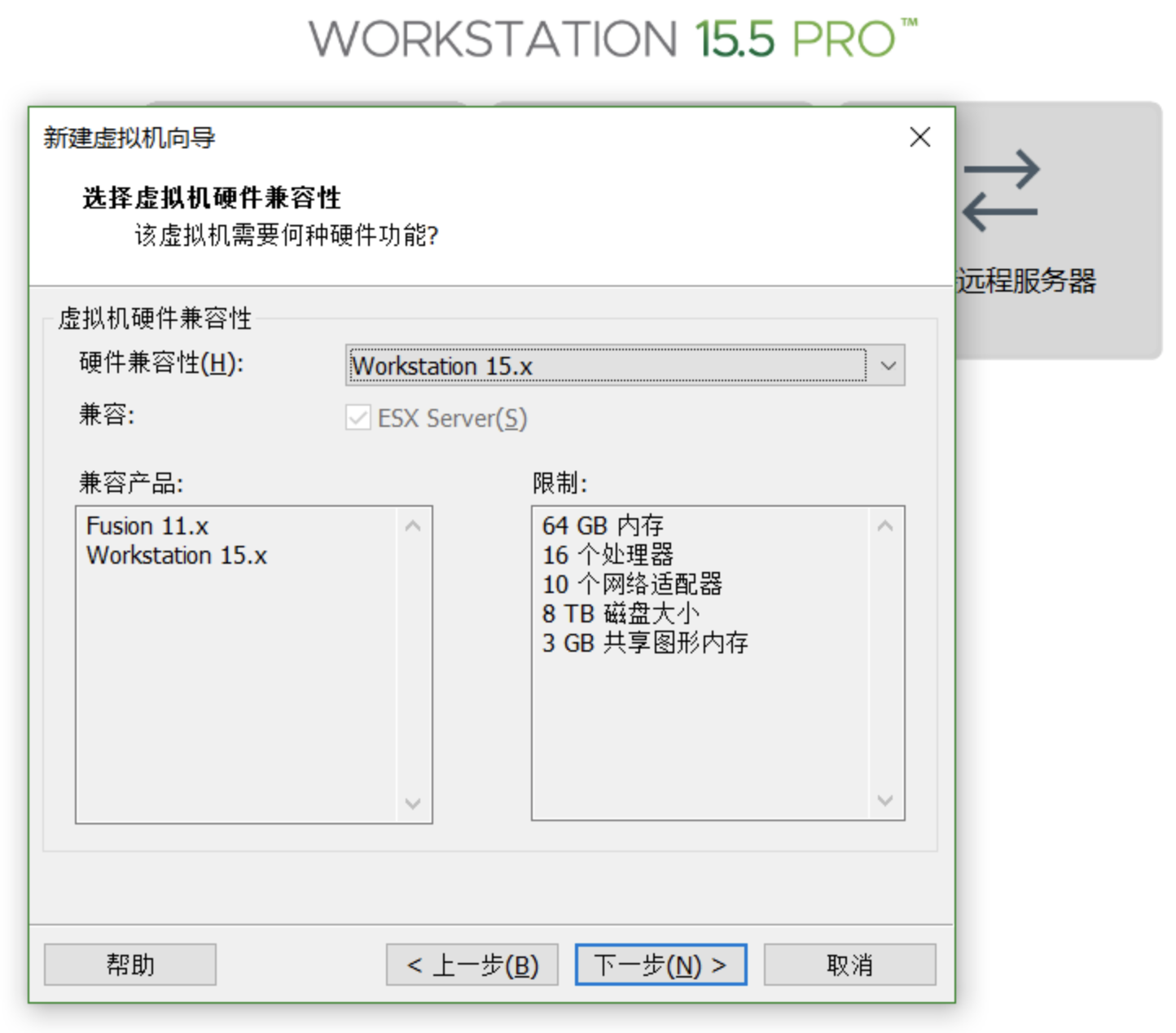Screen dimensions: 1176x1033
Task: Select Workstation 15.x in compatible products list
Action: pyautogui.click(x=177, y=556)
